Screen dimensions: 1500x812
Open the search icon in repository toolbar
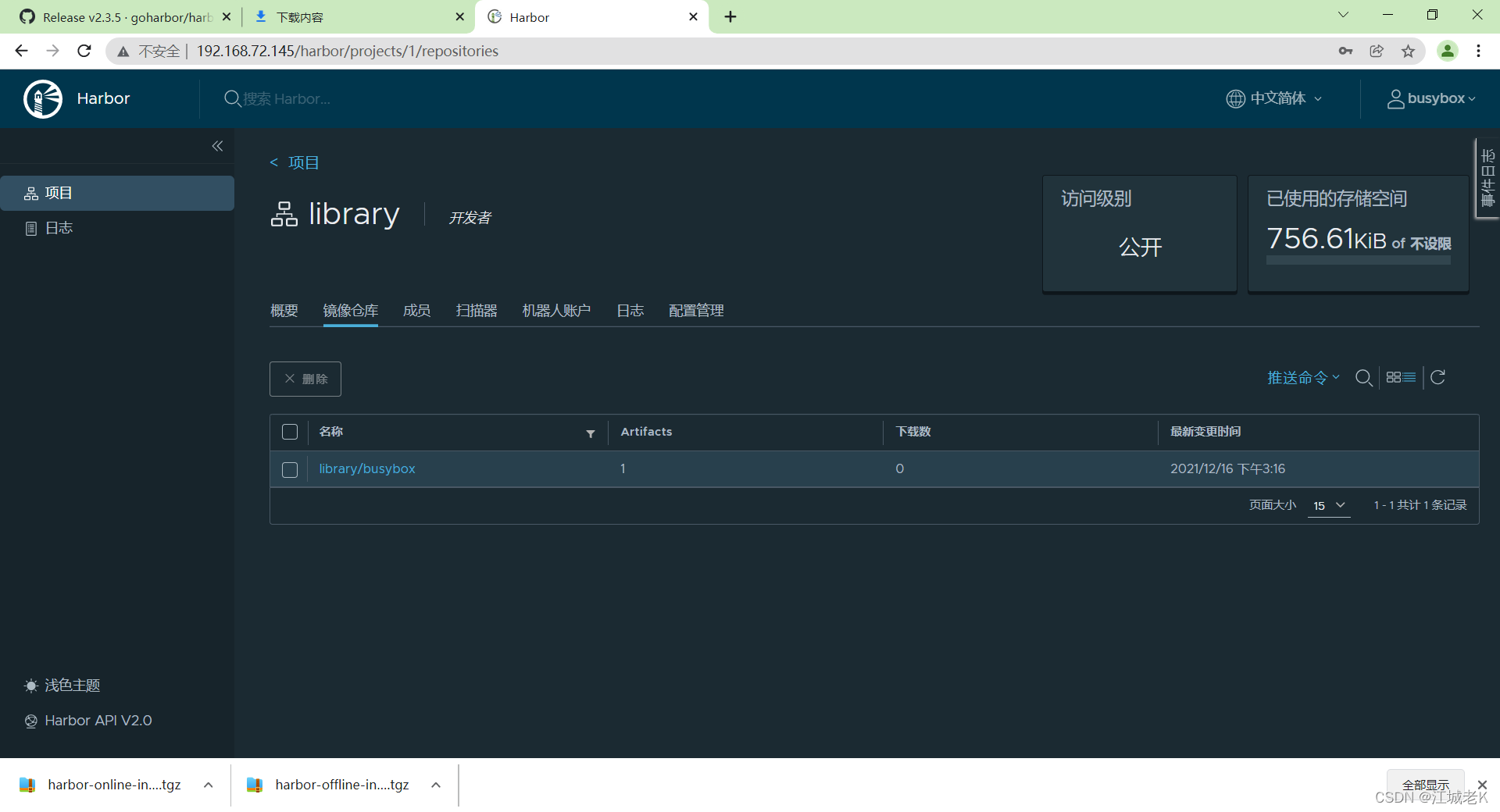pos(1364,378)
